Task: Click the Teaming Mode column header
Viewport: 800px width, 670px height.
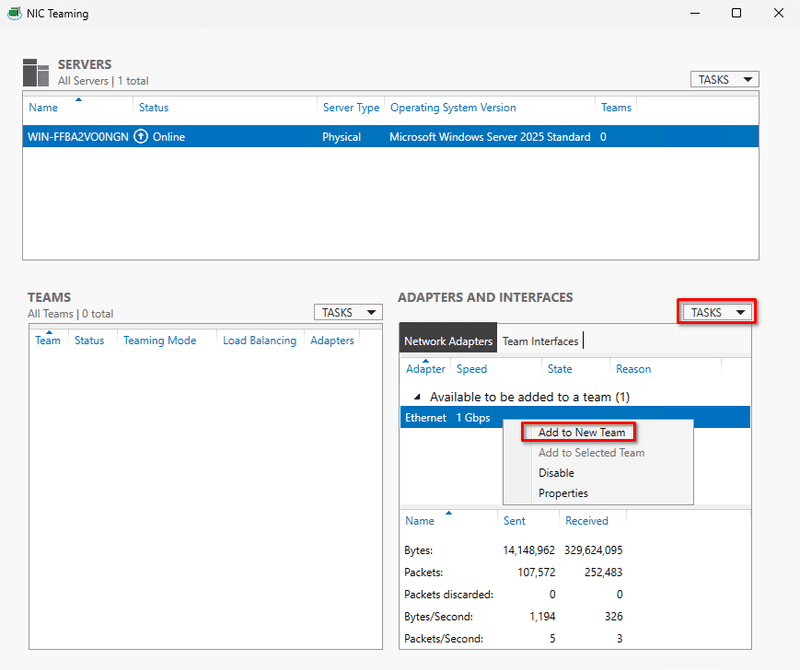Action: pyautogui.click(x=160, y=340)
